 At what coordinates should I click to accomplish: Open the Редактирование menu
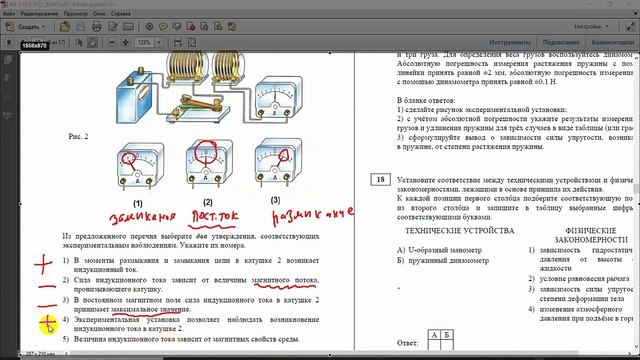39,13
